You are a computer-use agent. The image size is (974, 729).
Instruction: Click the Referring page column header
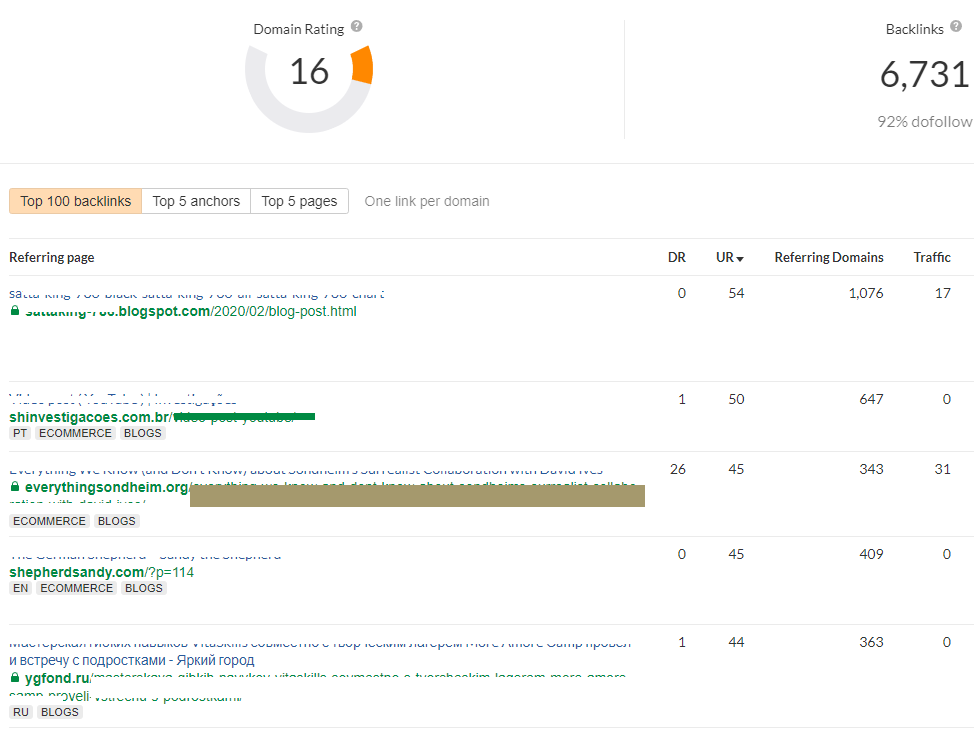[52, 257]
